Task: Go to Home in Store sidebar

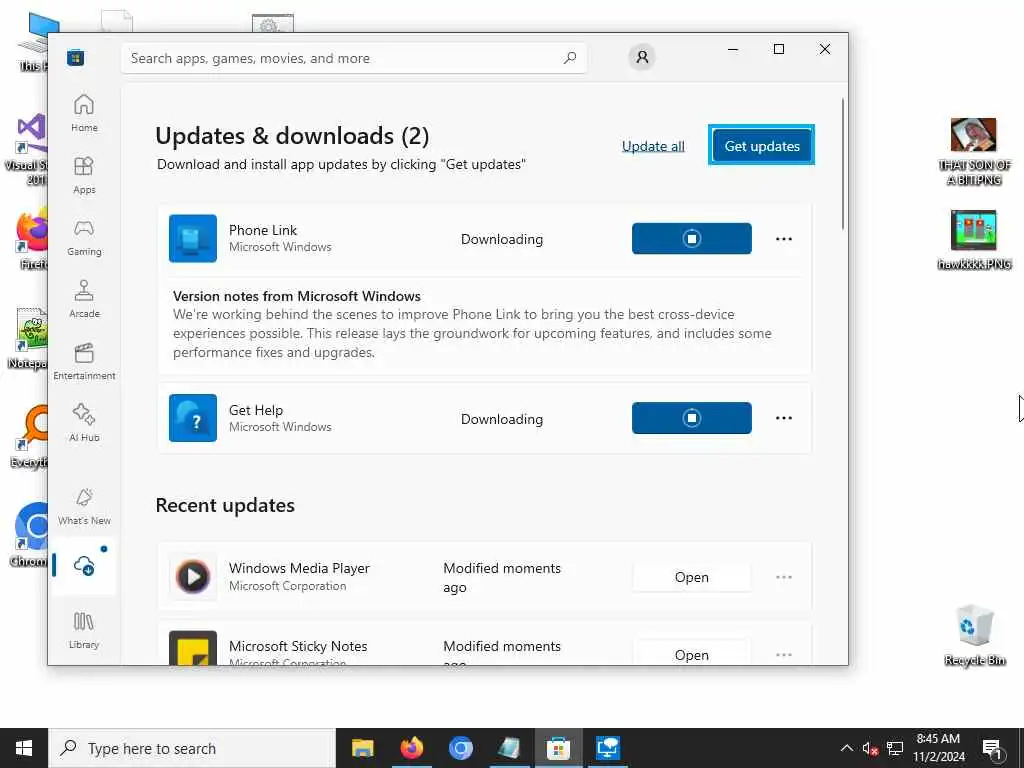Action: click(84, 113)
